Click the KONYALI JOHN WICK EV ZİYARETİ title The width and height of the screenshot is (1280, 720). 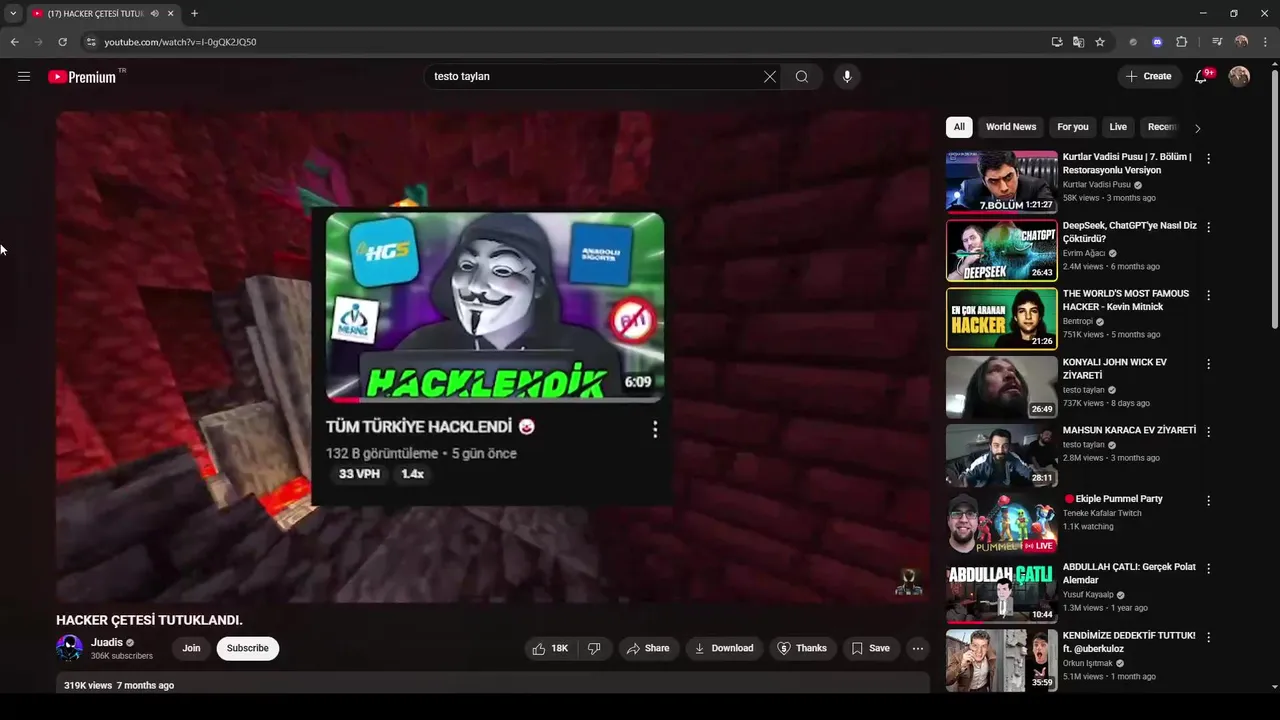point(1115,369)
